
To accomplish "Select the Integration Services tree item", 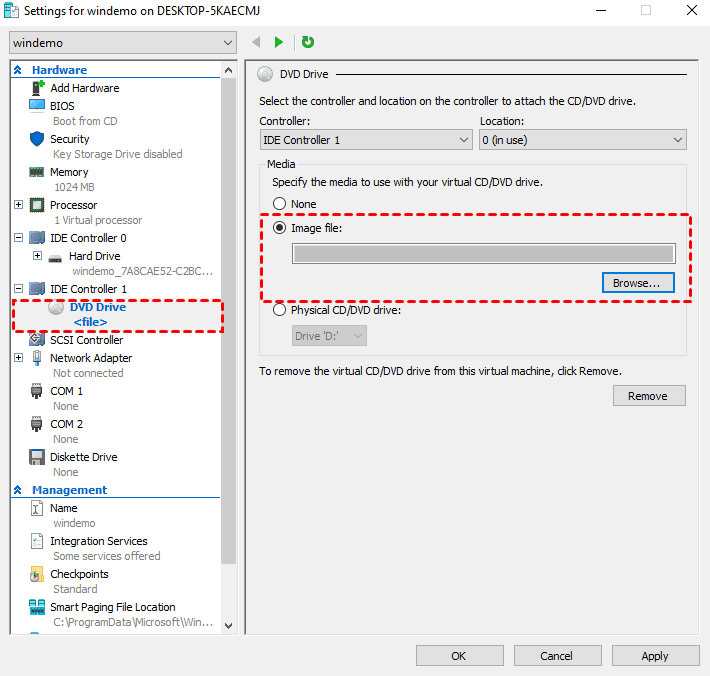I will tap(99, 541).
